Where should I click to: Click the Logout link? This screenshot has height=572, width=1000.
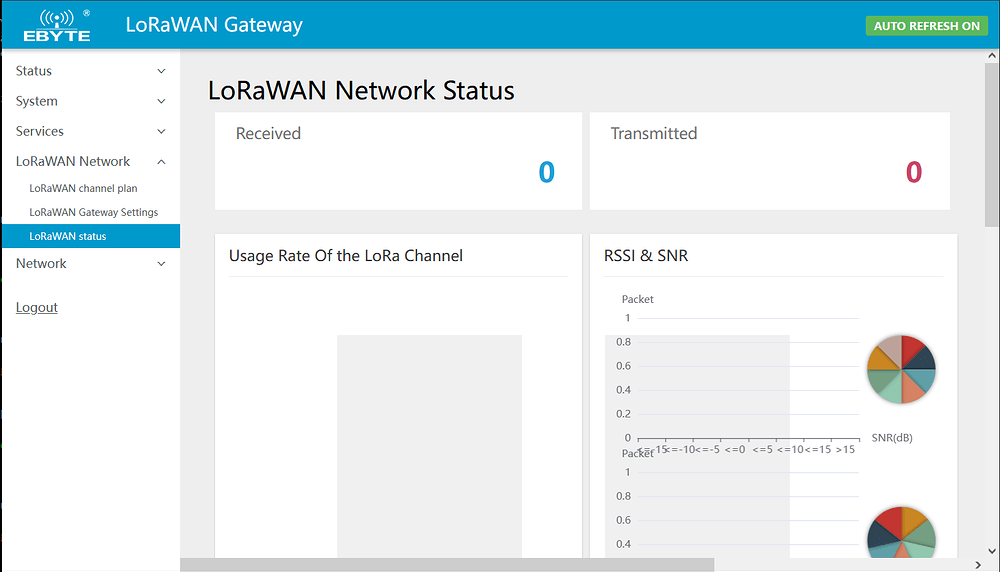coord(37,308)
